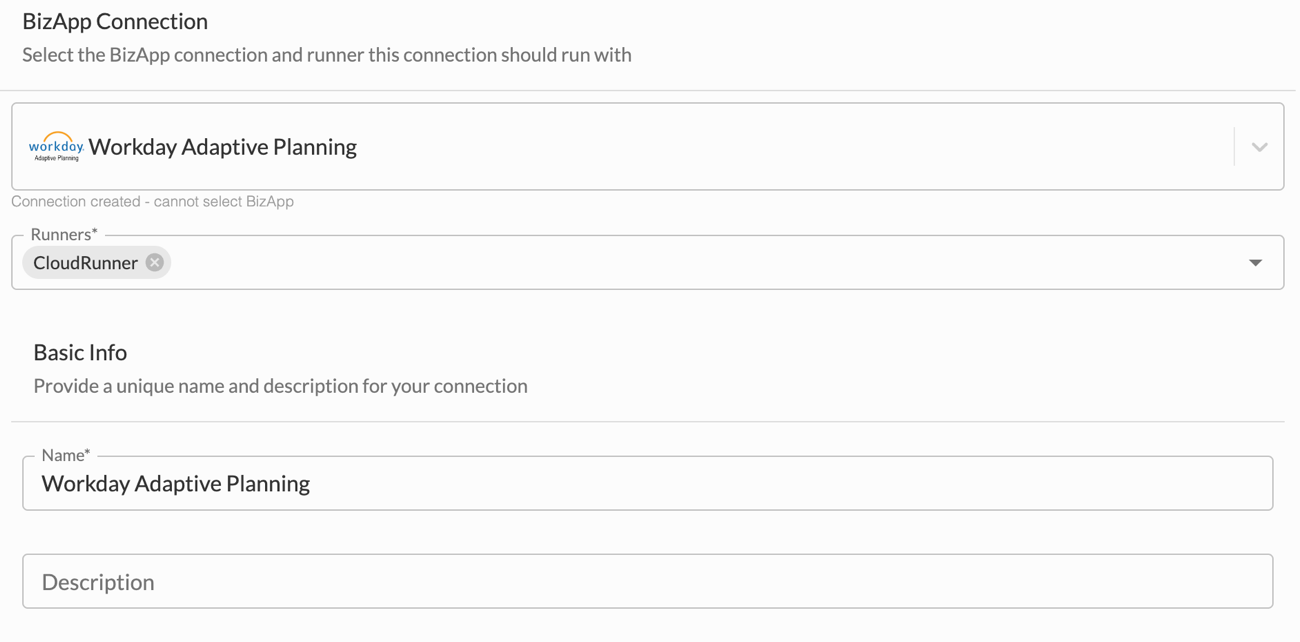Image resolution: width=1300 pixels, height=642 pixels.
Task: Click the Basic Info section heading
Action: point(80,352)
